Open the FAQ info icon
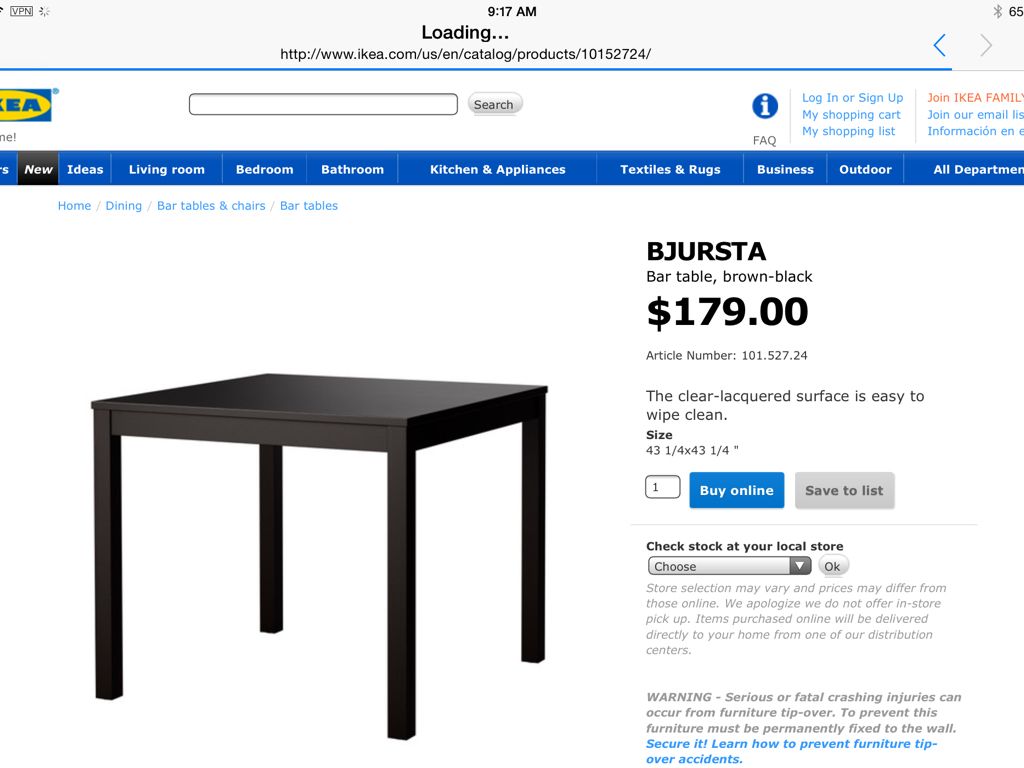This screenshot has width=1024, height=768. tap(765, 106)
